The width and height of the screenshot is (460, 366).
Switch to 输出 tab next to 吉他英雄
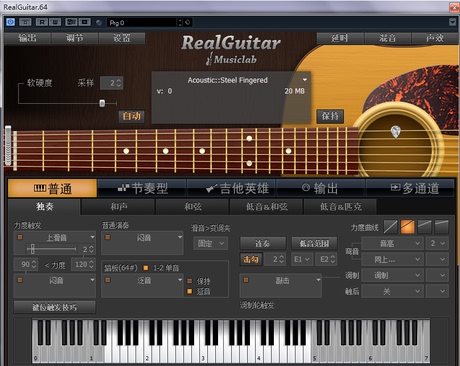pyautogui.click(x=321, y=188)
